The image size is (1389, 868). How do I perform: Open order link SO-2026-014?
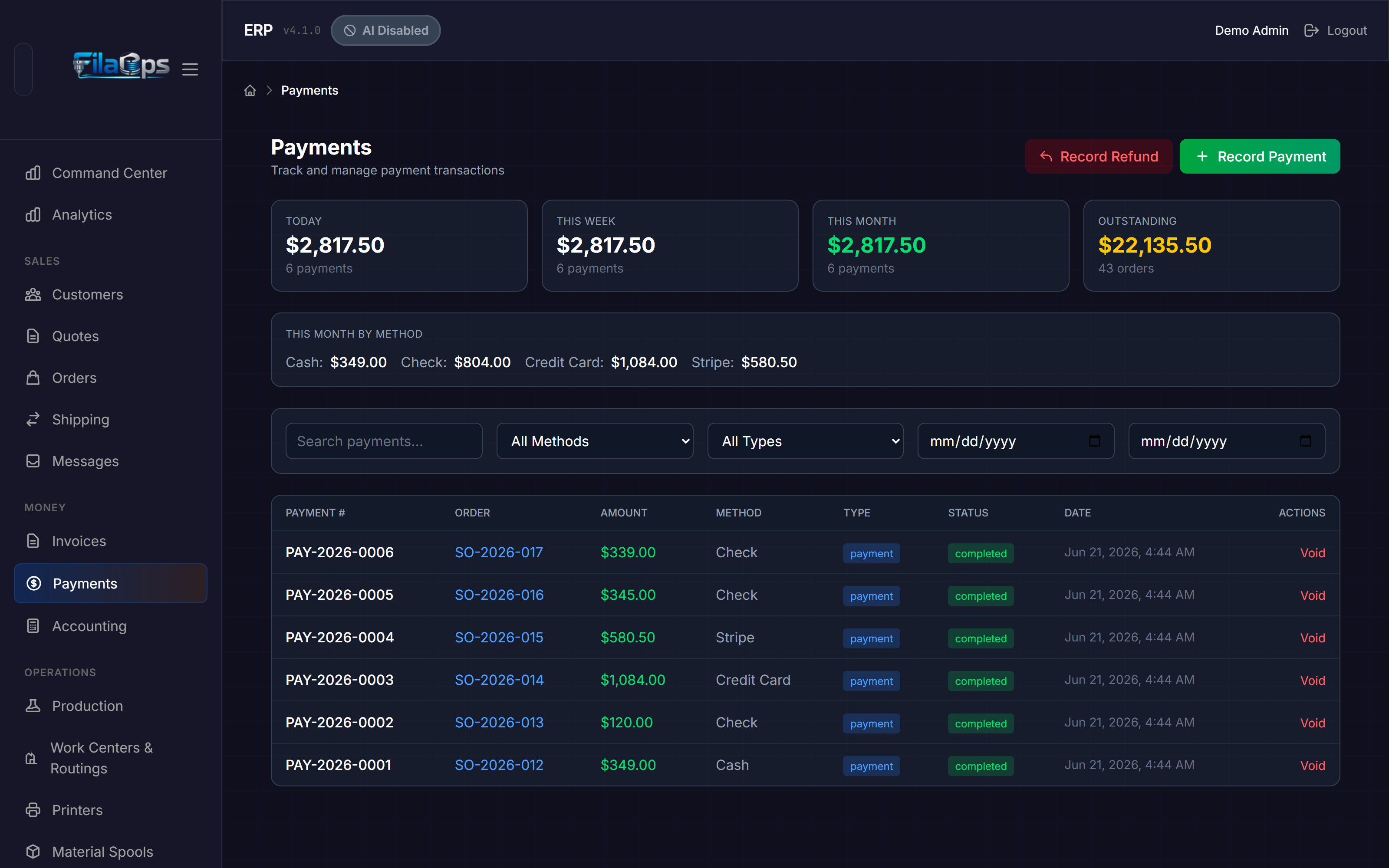point(499,680)
